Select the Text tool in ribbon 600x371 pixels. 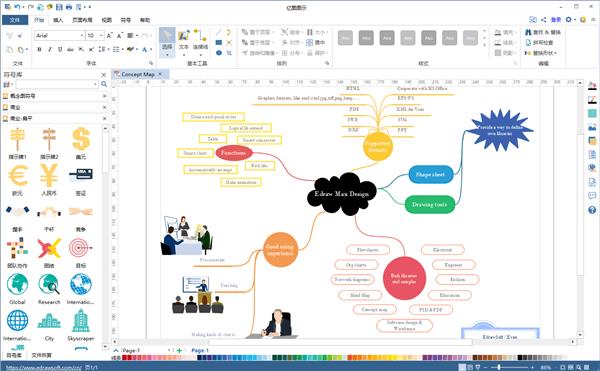(184, 40)
